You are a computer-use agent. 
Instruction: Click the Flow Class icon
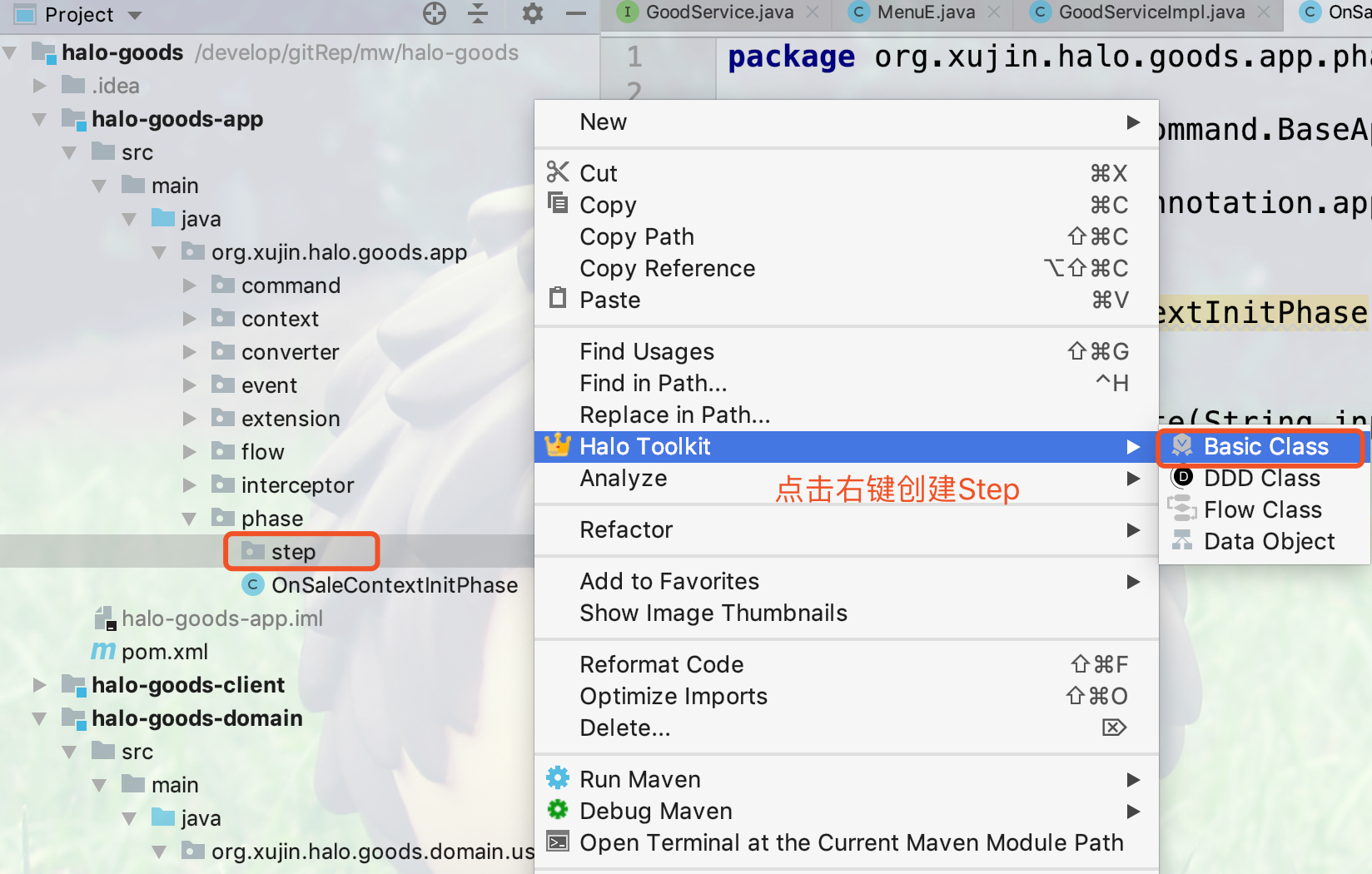(1182, 509)
